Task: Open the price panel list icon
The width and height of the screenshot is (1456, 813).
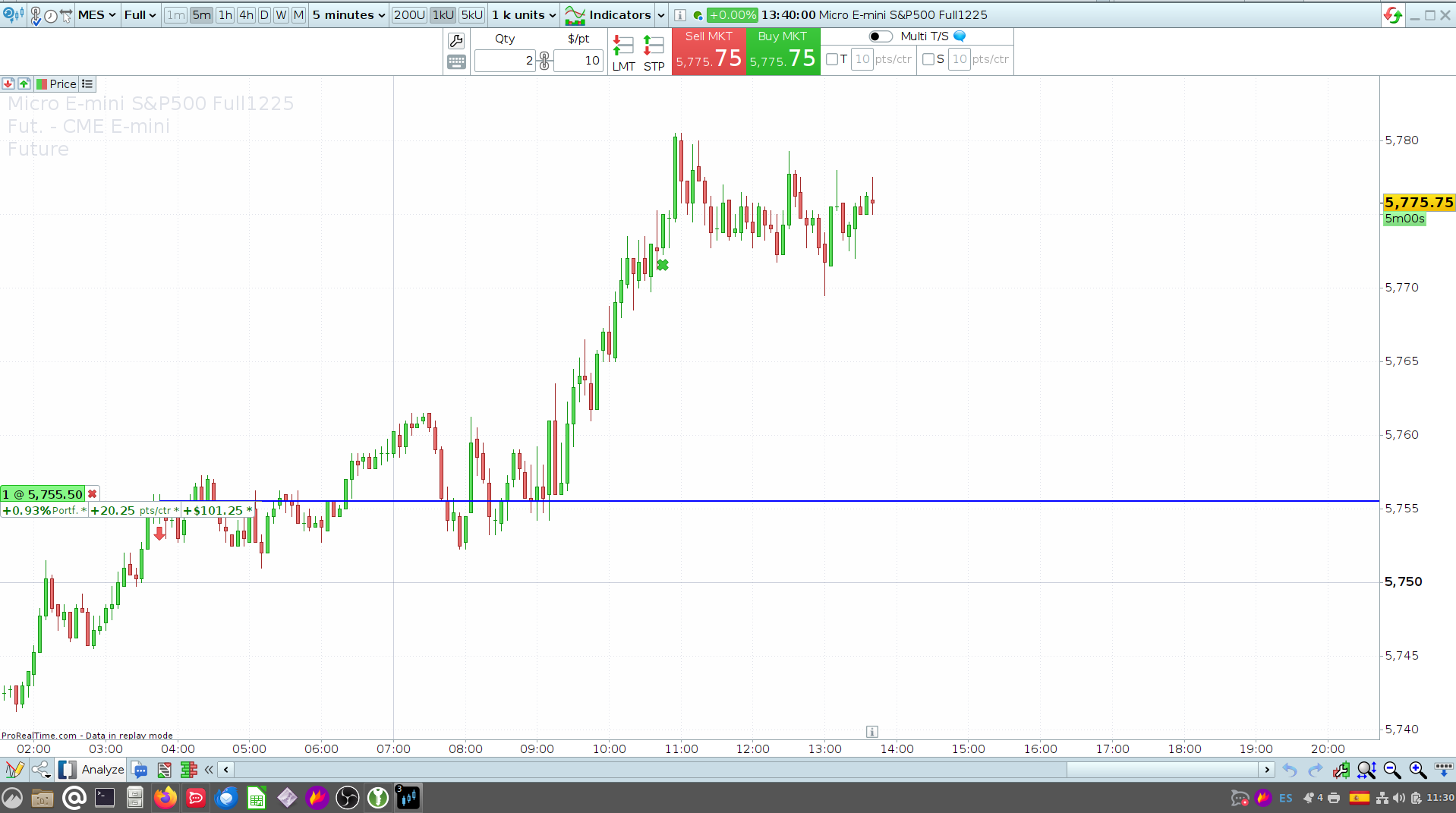Action: [87, 84]
